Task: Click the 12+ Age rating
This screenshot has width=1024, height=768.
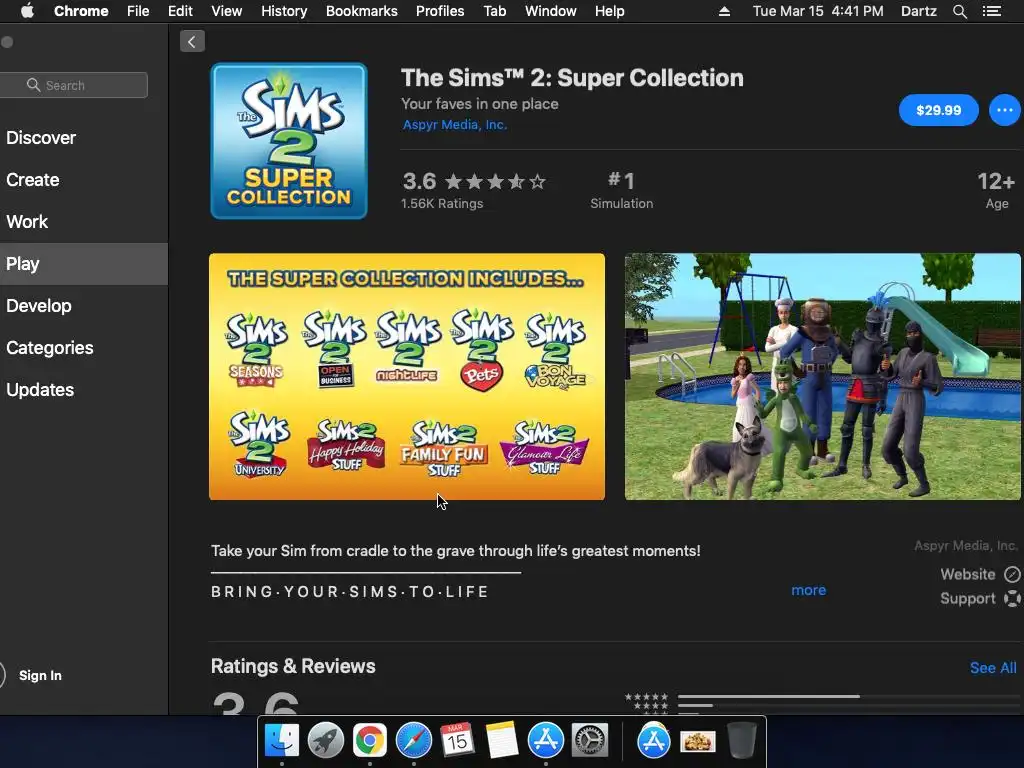Action: (996, 190)
